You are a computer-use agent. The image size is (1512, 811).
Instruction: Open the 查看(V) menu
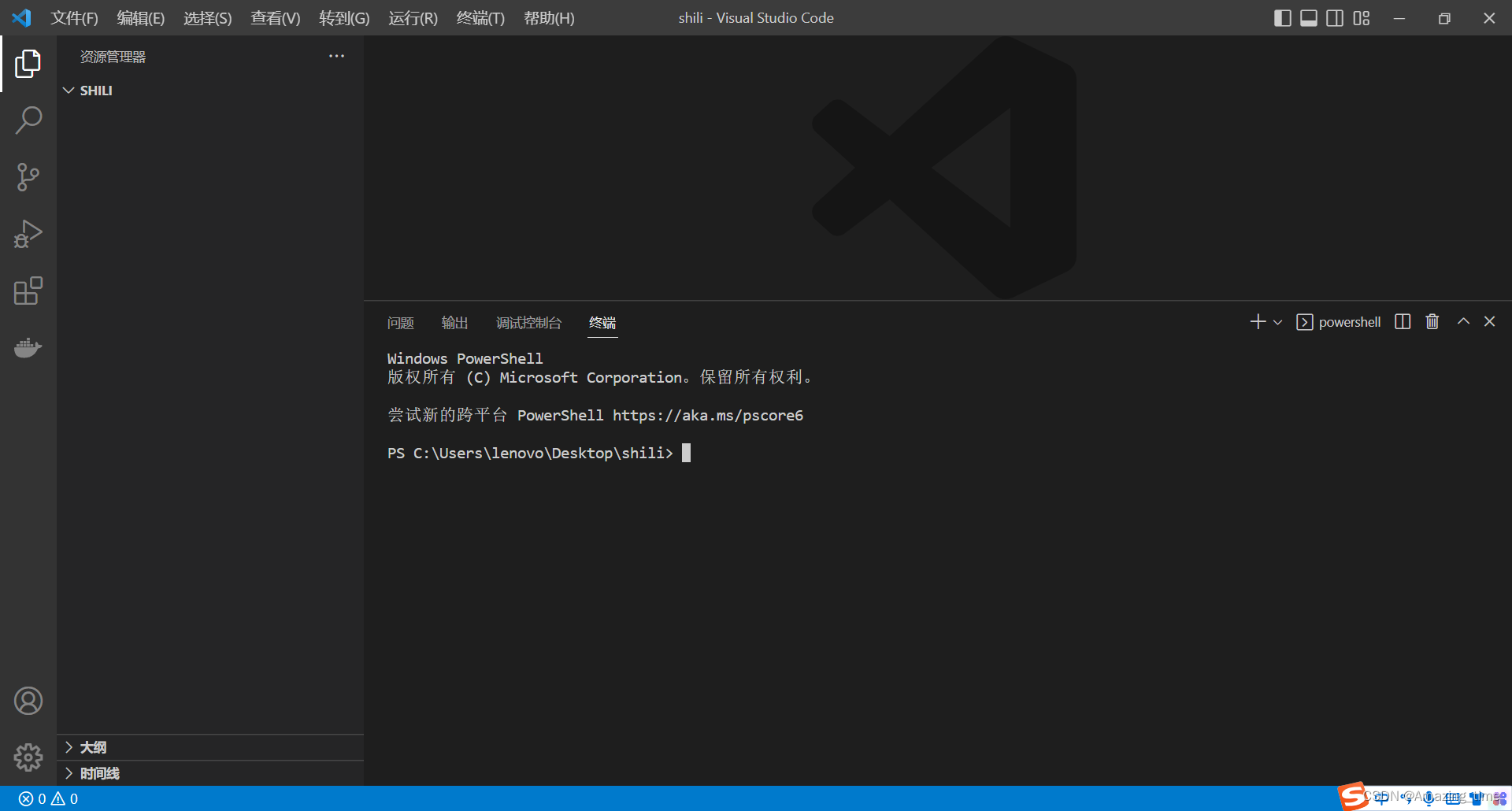(x=276, y=18)
